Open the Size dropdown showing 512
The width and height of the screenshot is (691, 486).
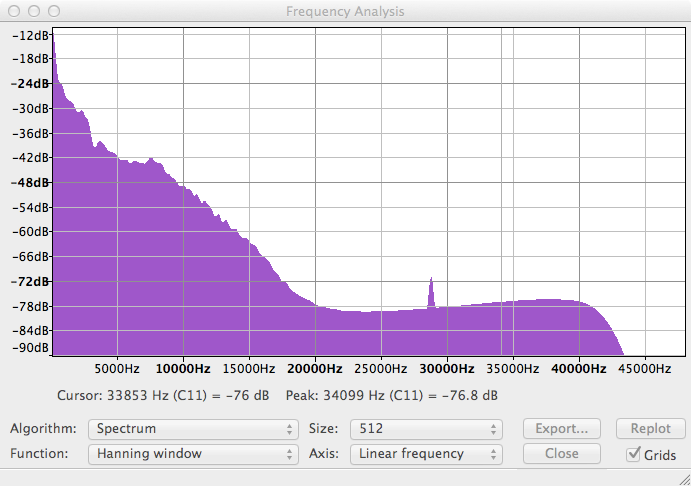[426, 429]
